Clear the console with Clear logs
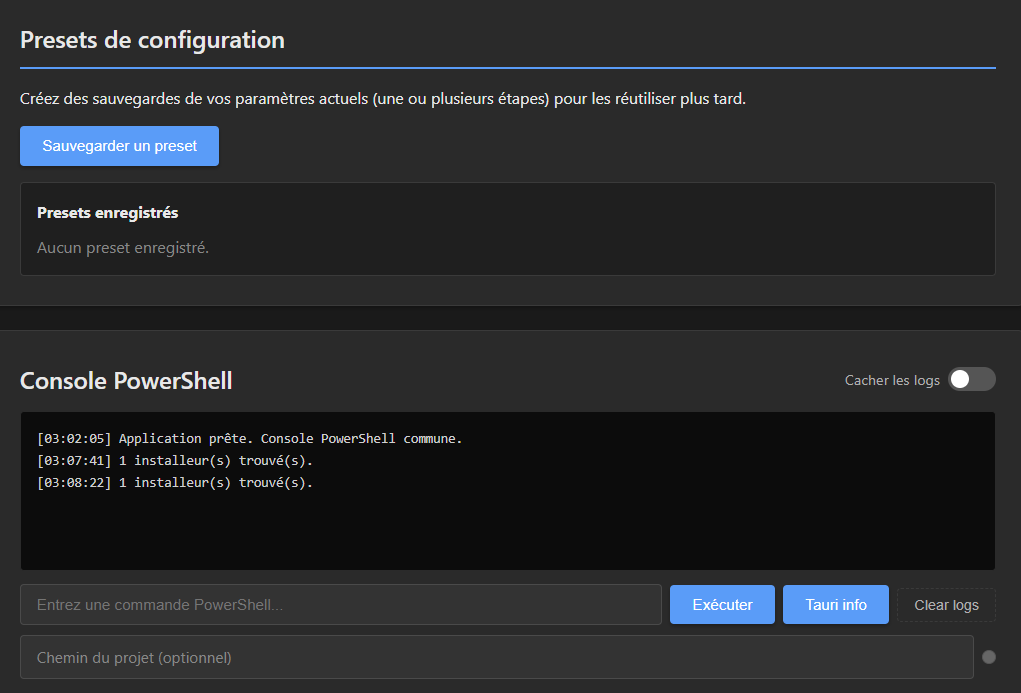Screen dimensions: 1021x693 [x=946, y=605]
